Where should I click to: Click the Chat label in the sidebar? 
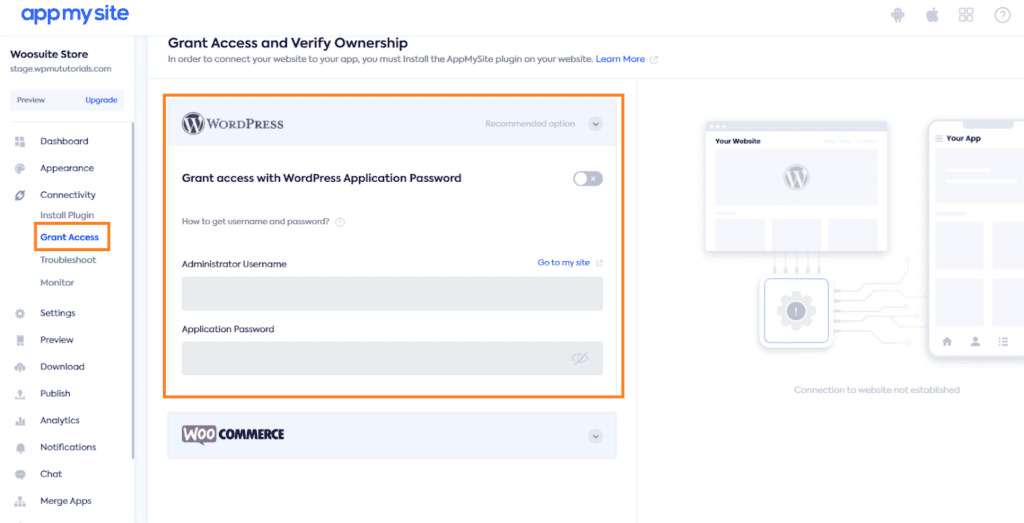(51, 474)
